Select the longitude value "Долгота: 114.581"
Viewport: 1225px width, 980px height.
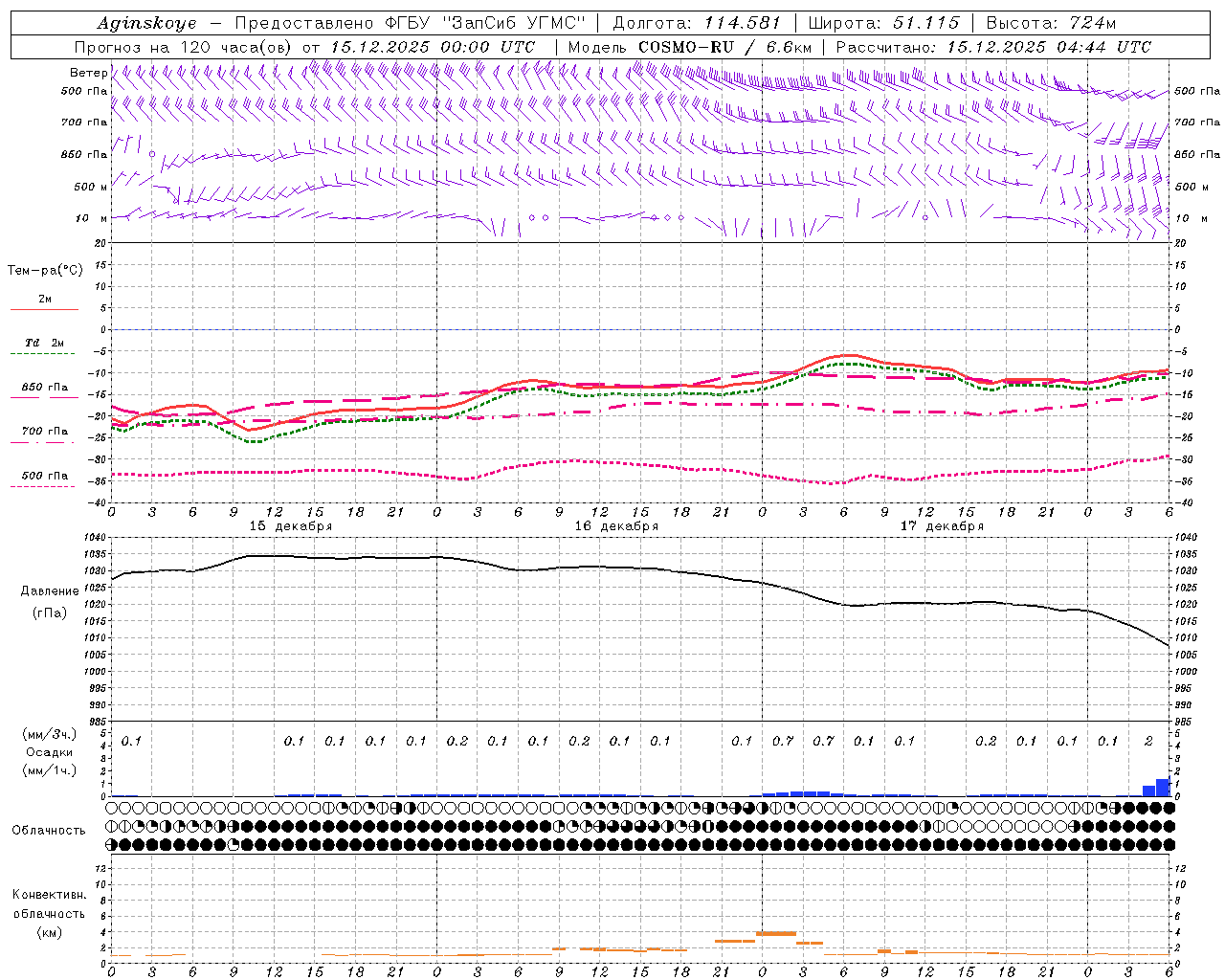click(x=697, y=23)
